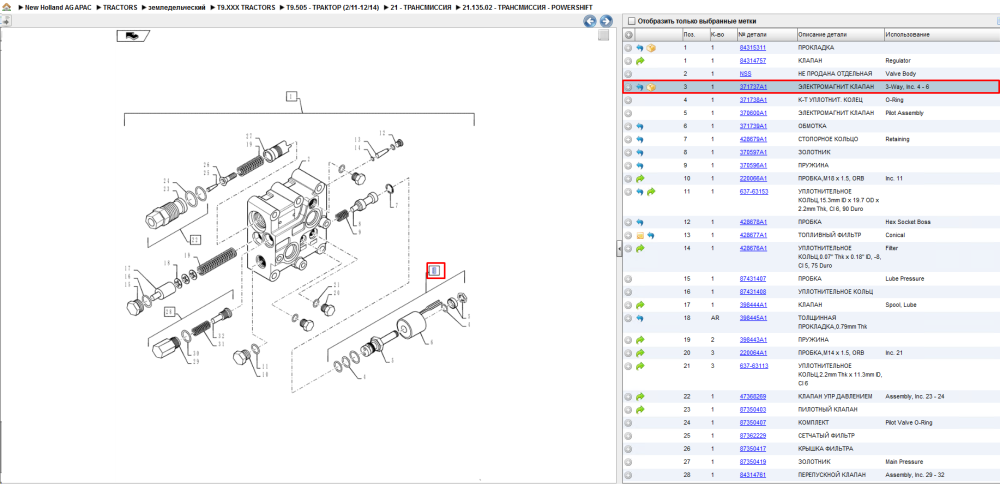This screenshot has width=1000, height=484.
Task: Click boxed callout 28 on the diagram
Action: pos(169,311)
